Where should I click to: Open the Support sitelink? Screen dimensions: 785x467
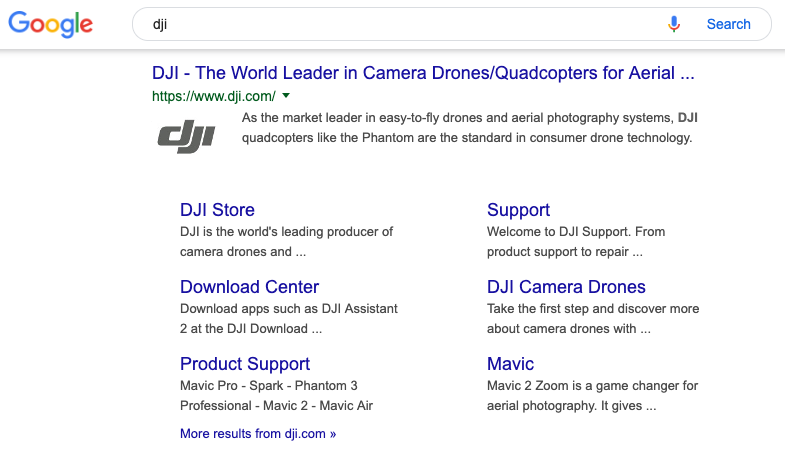coord(518,210)
